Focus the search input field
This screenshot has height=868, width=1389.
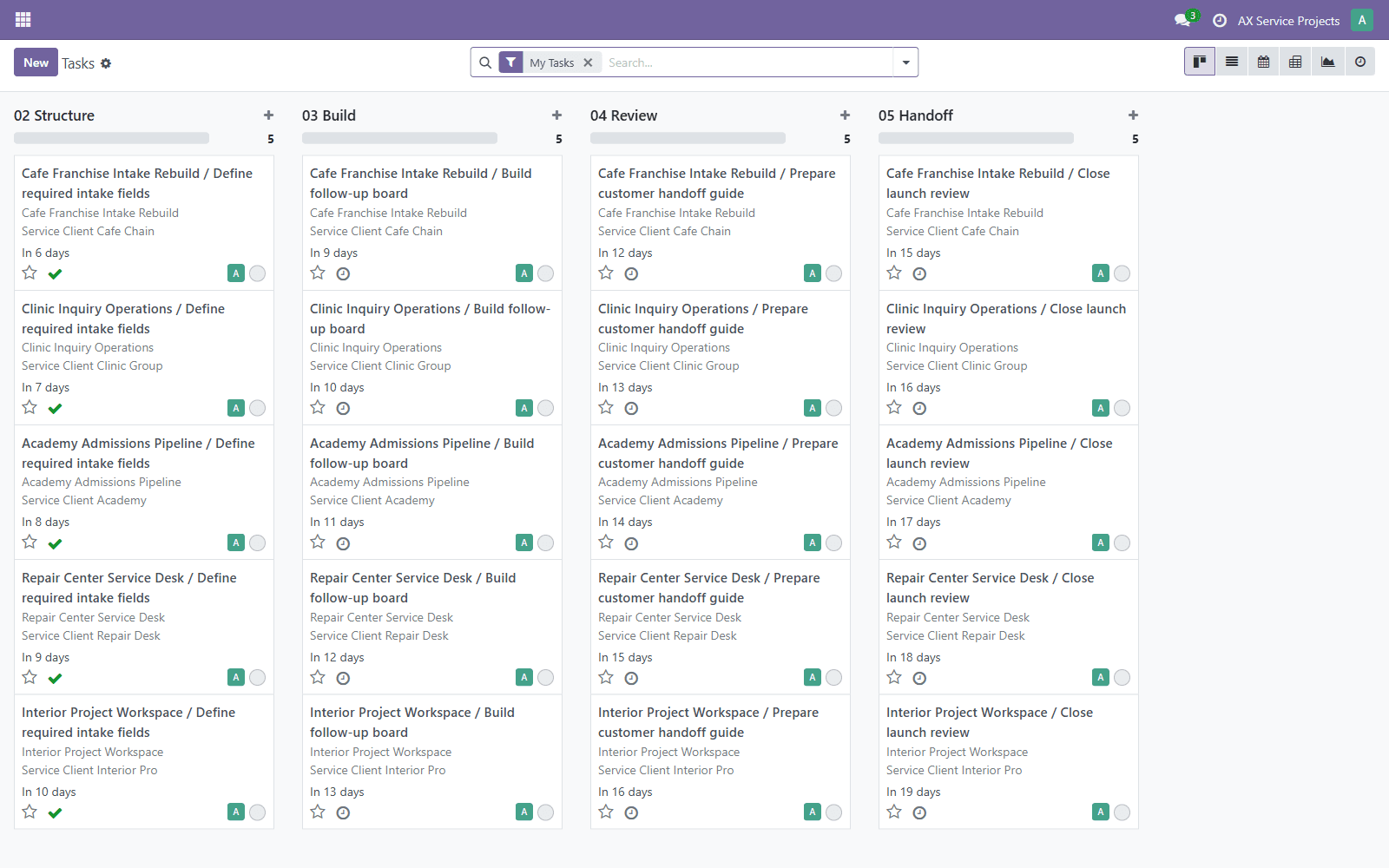(747, 62)
